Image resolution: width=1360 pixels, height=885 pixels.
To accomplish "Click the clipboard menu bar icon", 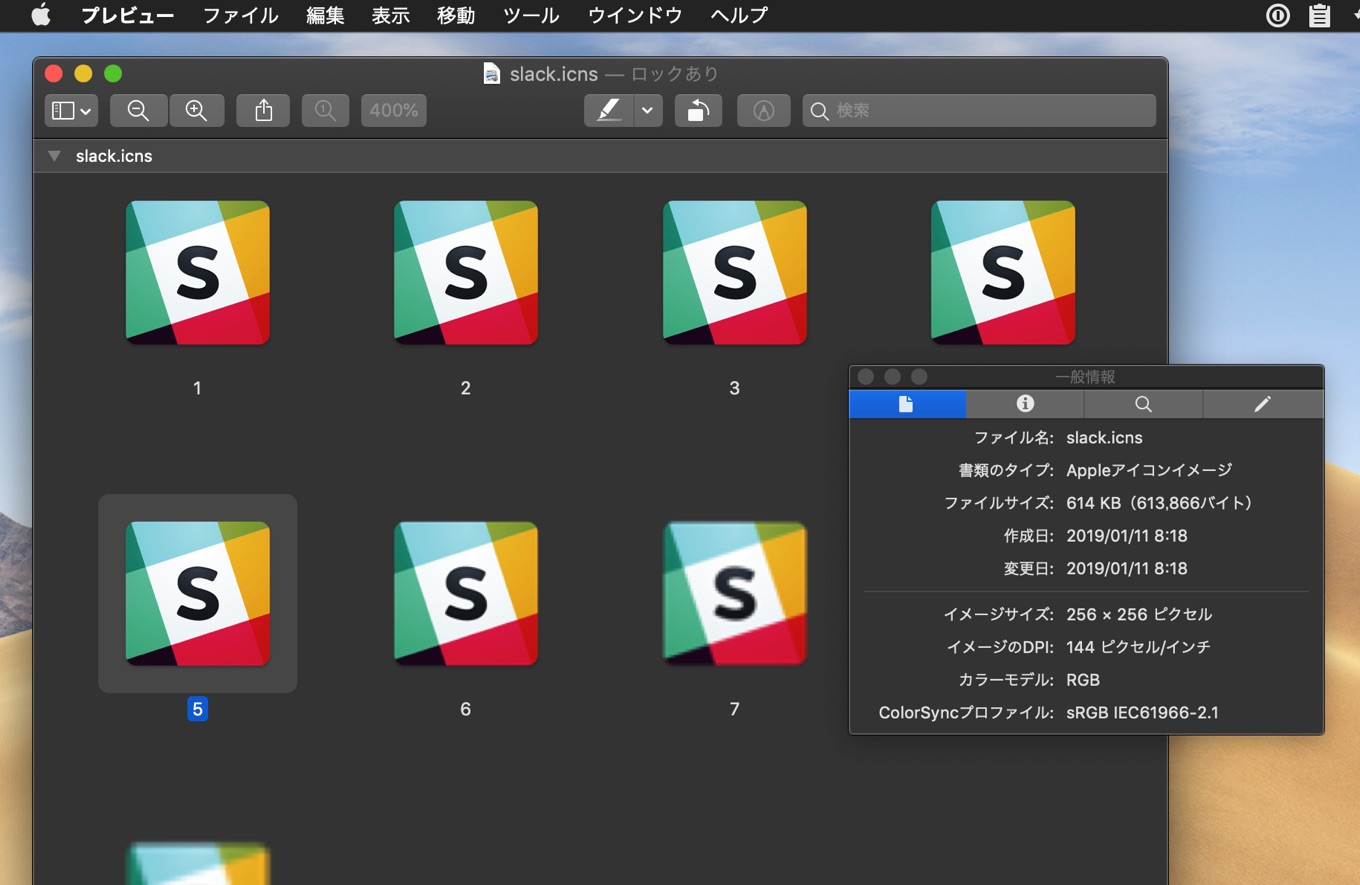I will click(x=1320, y=15).
